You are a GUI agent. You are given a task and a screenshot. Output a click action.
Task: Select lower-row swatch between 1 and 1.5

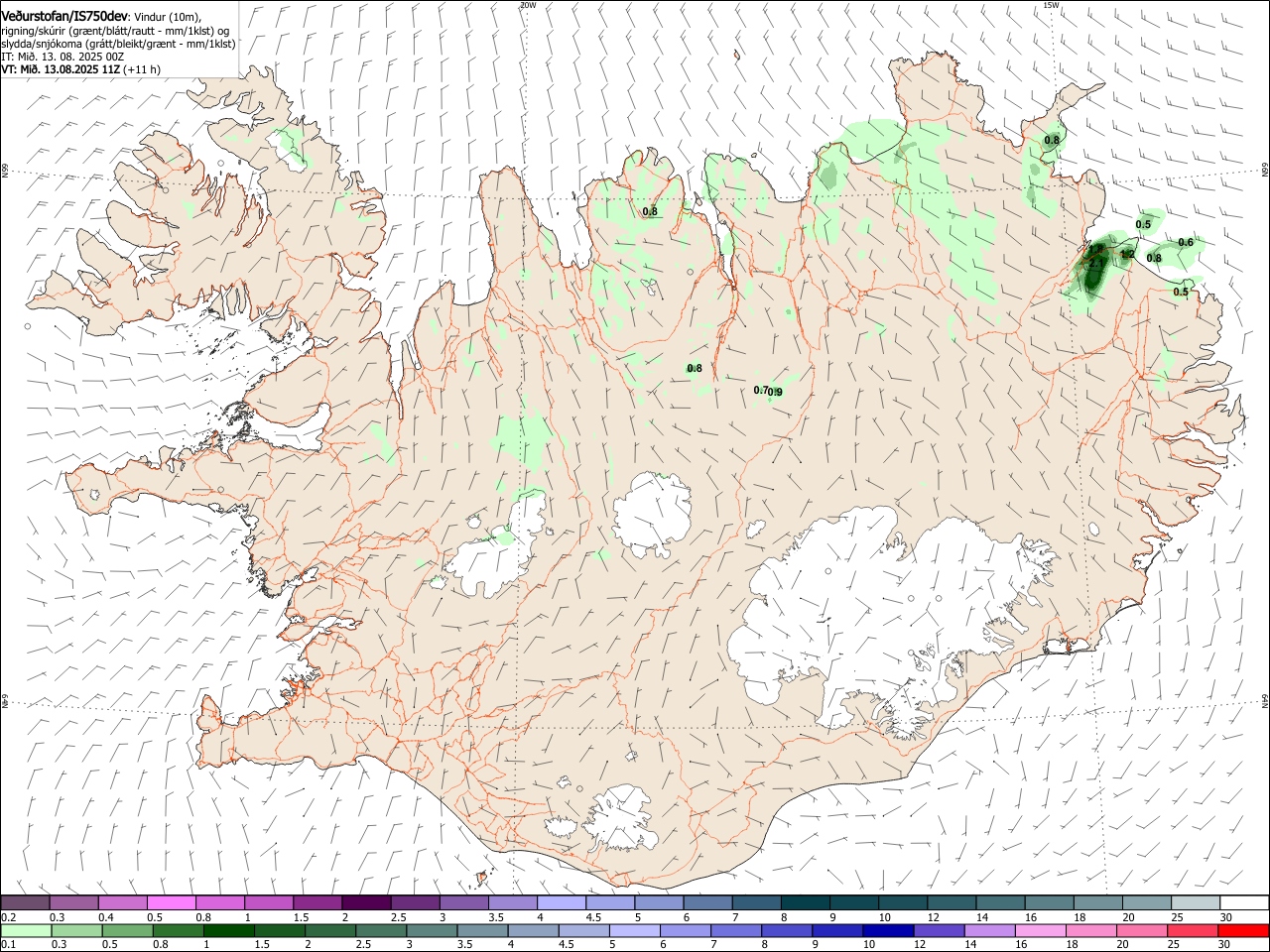(x=228, y=930)
